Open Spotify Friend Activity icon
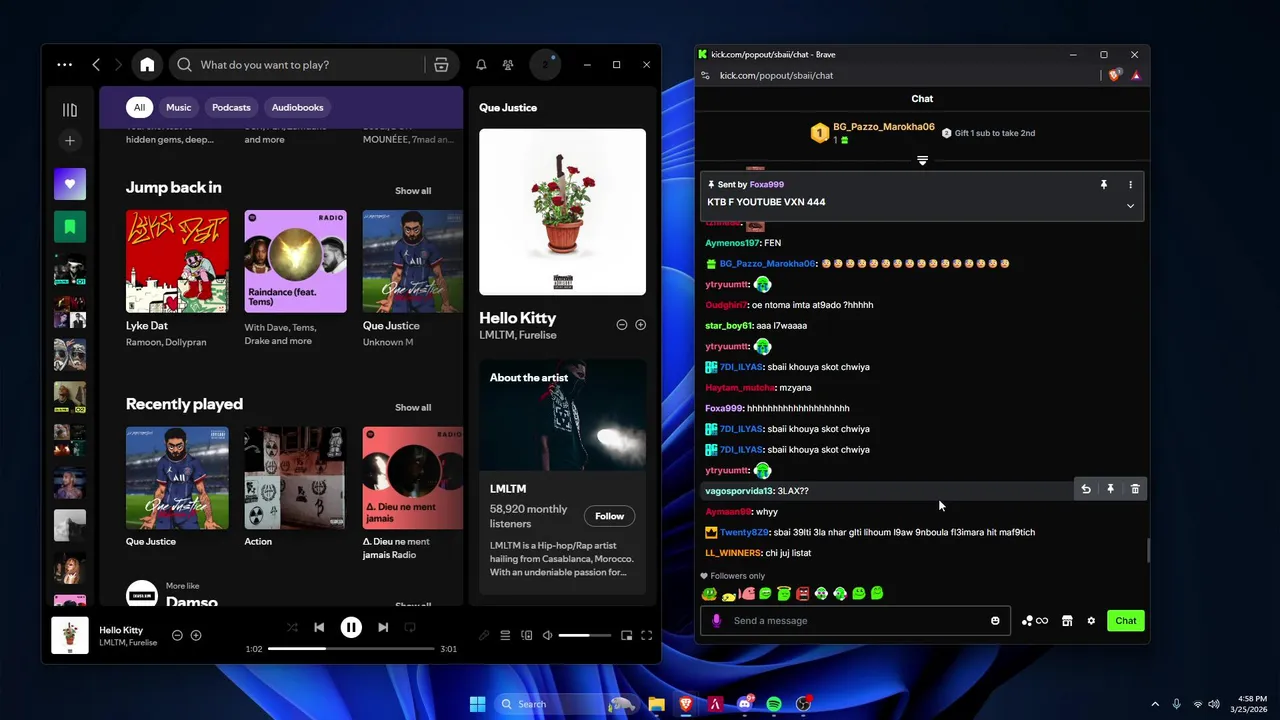This screenshot has width=1280, height=720. pos(508,65)
